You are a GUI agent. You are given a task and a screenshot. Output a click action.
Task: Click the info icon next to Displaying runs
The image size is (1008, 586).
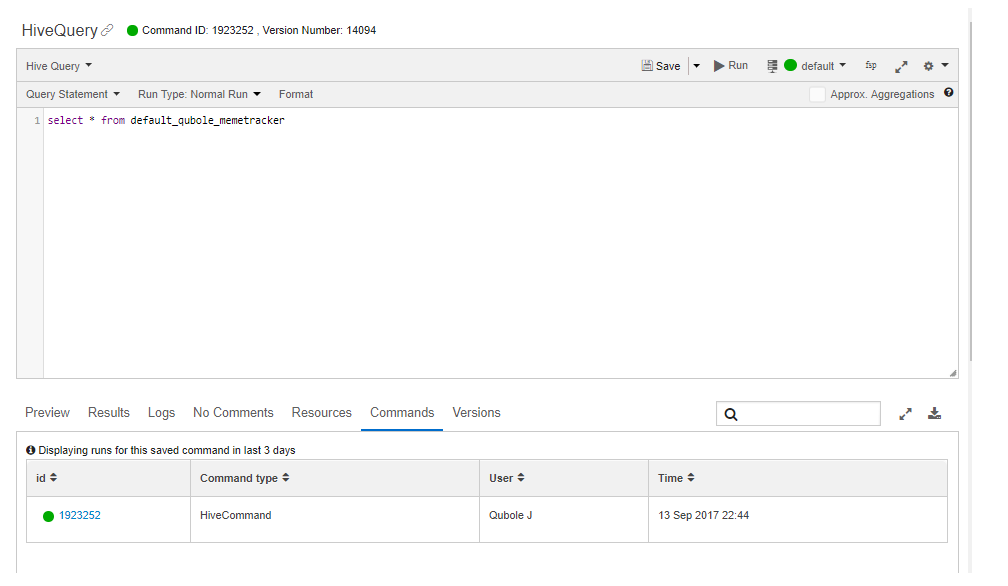coord(30,450)
